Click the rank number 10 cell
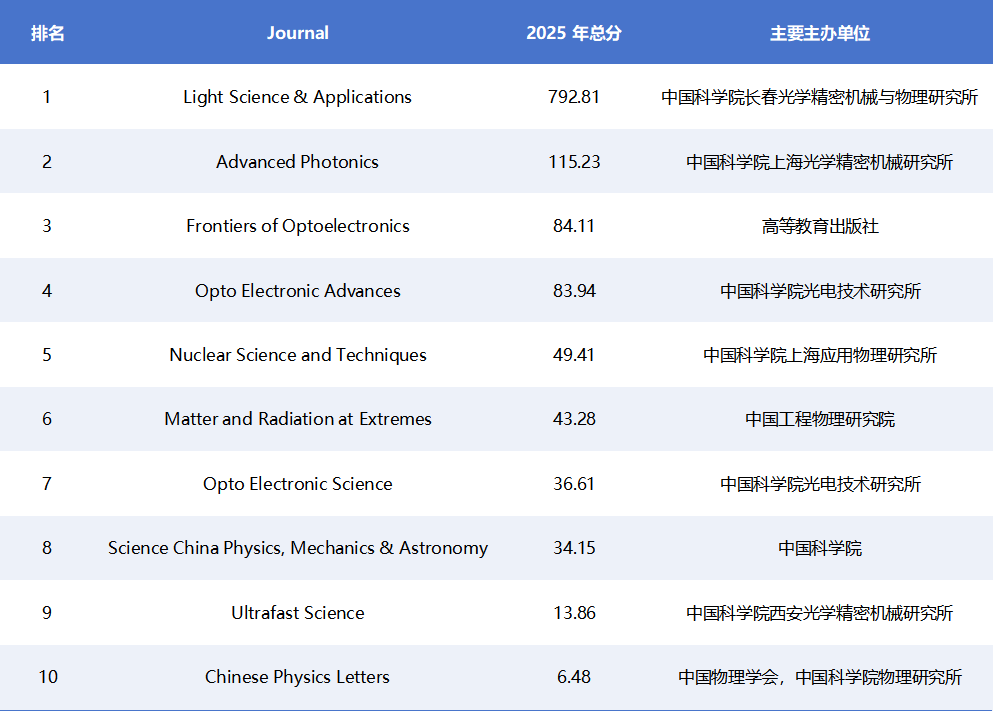The image size is (996, 713). [48, 677]
